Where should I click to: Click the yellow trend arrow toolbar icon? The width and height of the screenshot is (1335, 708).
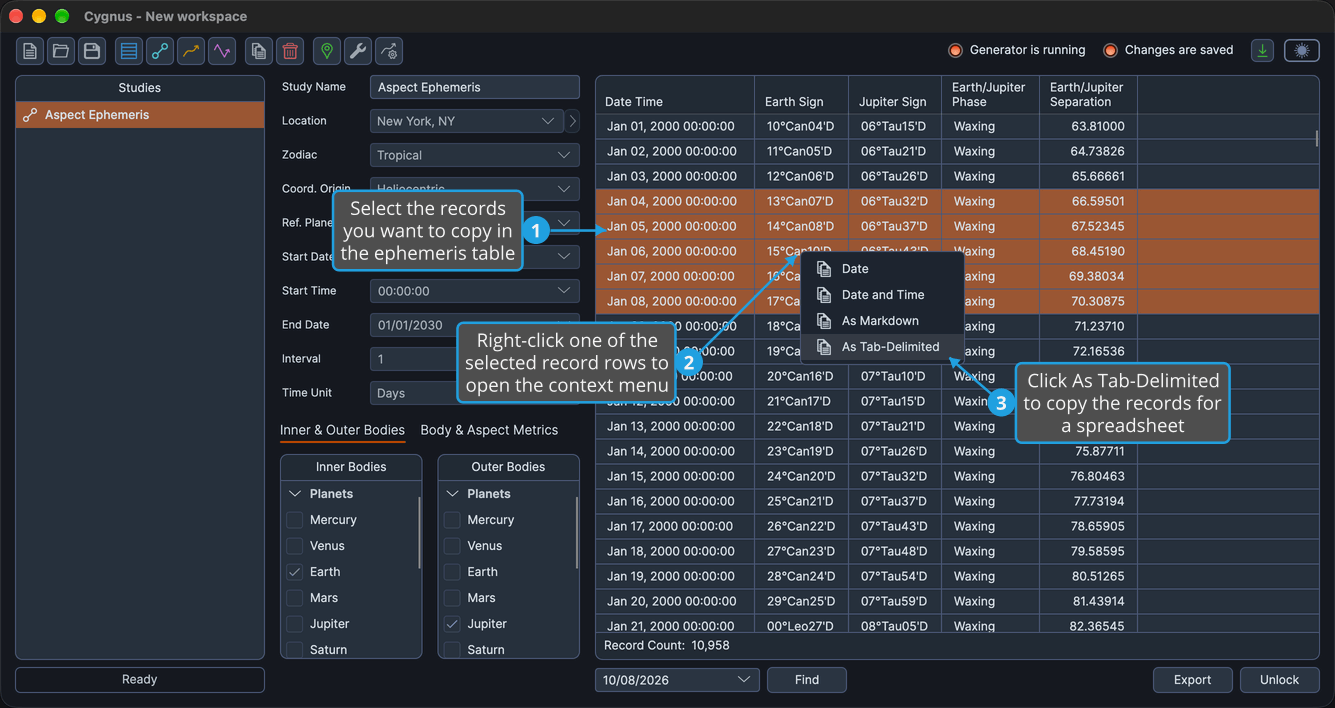(191, 51)
